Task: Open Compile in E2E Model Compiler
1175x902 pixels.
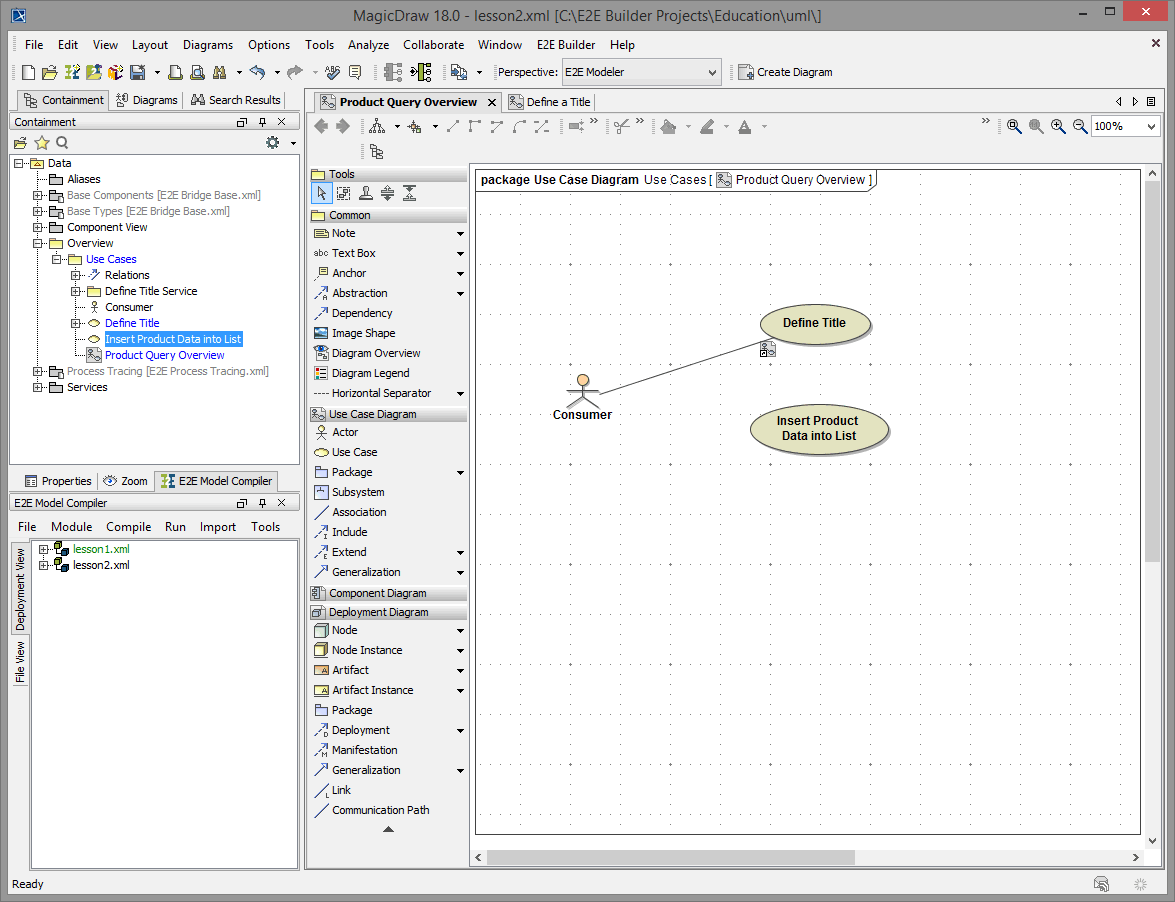Action: coord(128,527)
